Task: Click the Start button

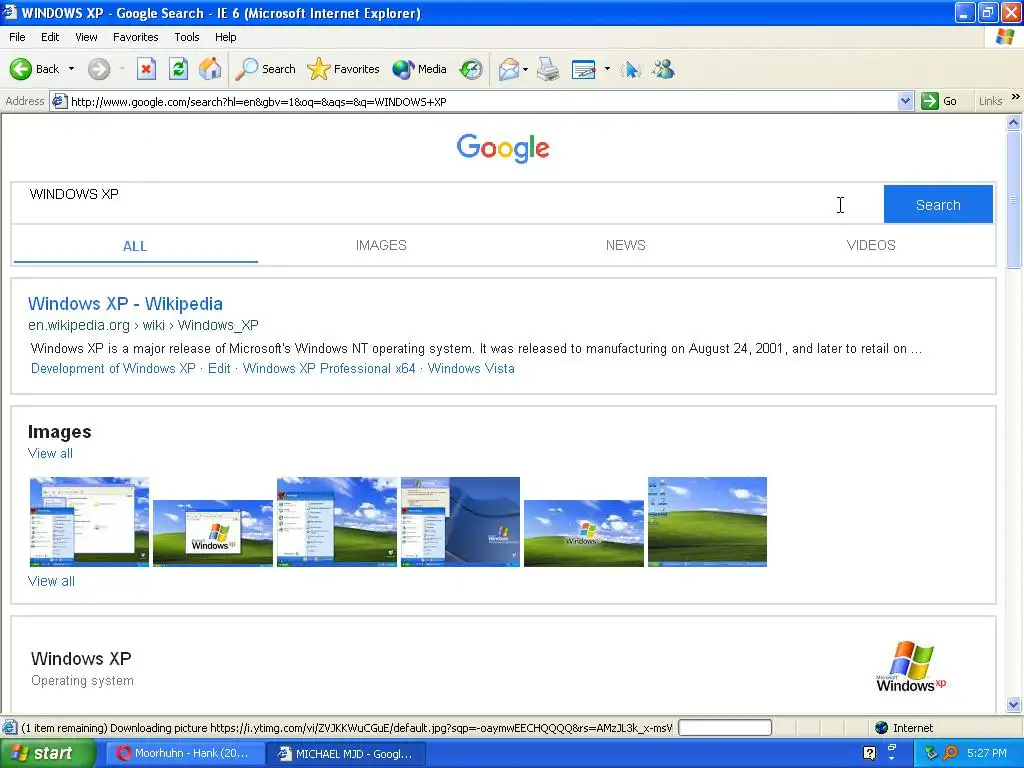Action: [47, 754]
